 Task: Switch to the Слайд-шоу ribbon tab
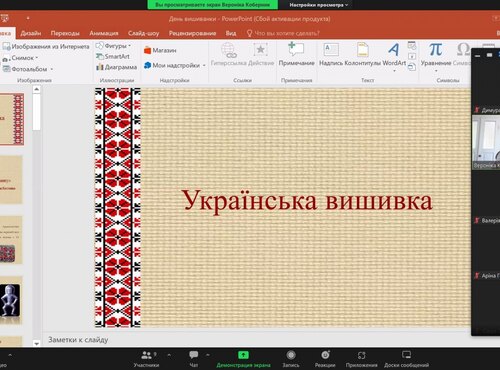coord(143,33)
